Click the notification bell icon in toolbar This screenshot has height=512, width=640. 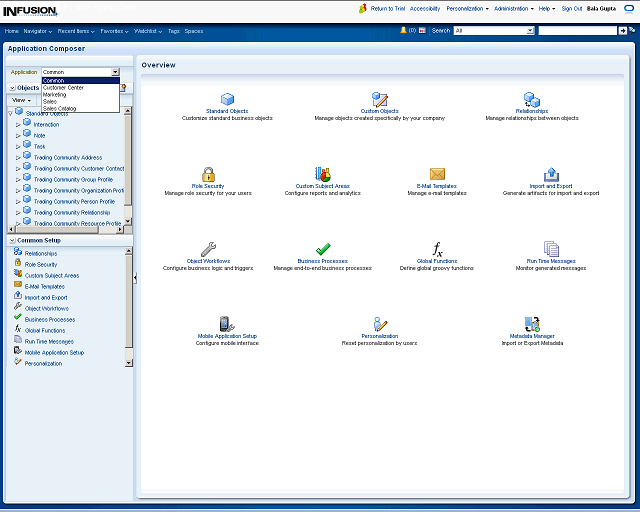point(403,30)
